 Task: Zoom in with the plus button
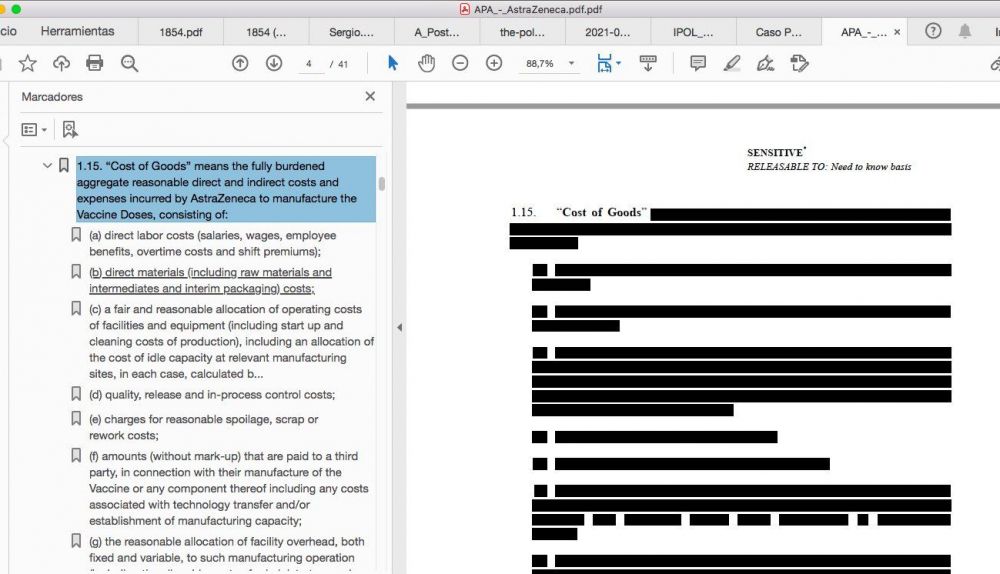(x=494, y=63)
